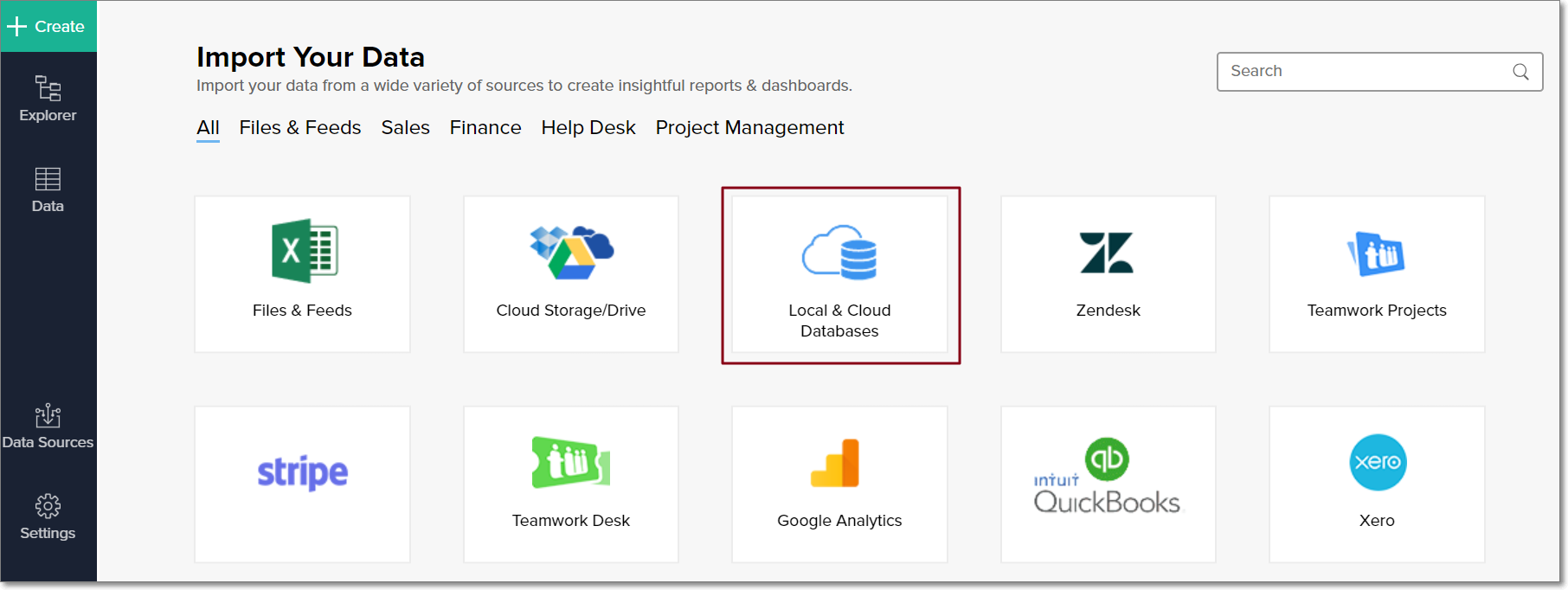Image resolution: width=1568 pixels, height=590 pixels.
Task: Open the Explorer sidebar icon
Action: [48, 99]
